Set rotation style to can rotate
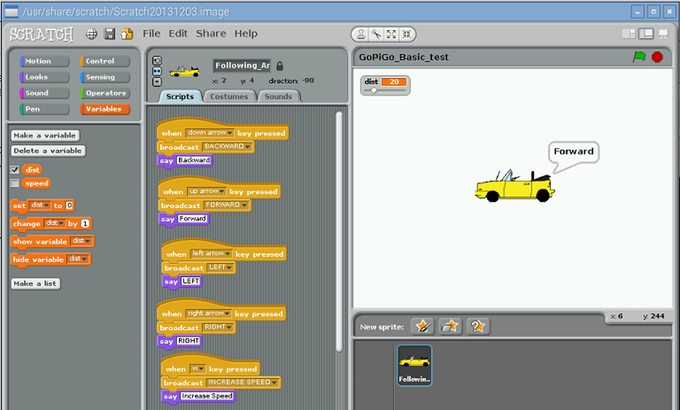Viewport: 680px width, 410px height. point(157,60)
